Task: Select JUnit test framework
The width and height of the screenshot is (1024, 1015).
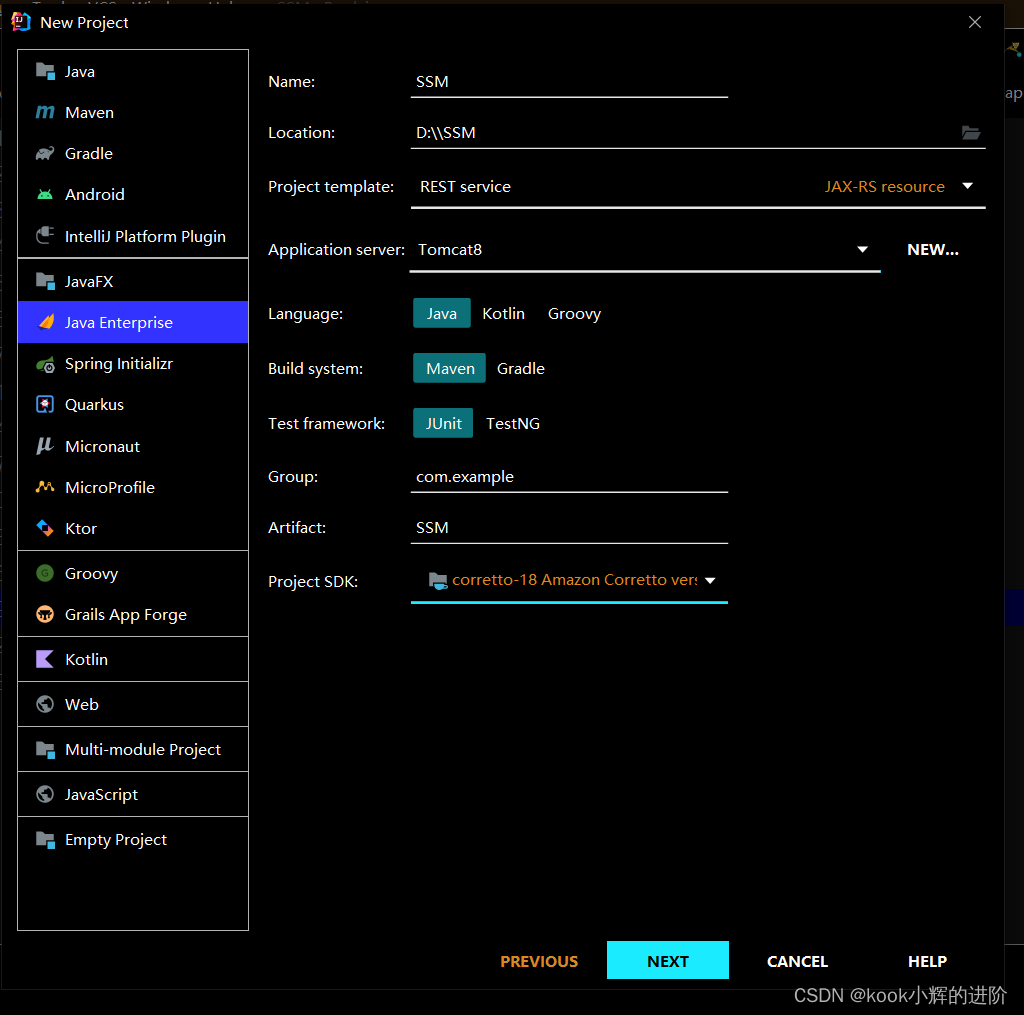Action: tap(443, 423)
